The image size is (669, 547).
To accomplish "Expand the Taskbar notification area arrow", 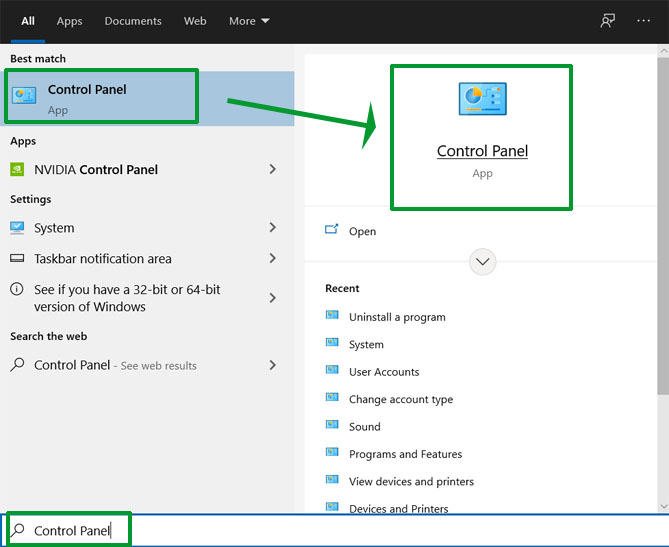I will click(273, 258).
